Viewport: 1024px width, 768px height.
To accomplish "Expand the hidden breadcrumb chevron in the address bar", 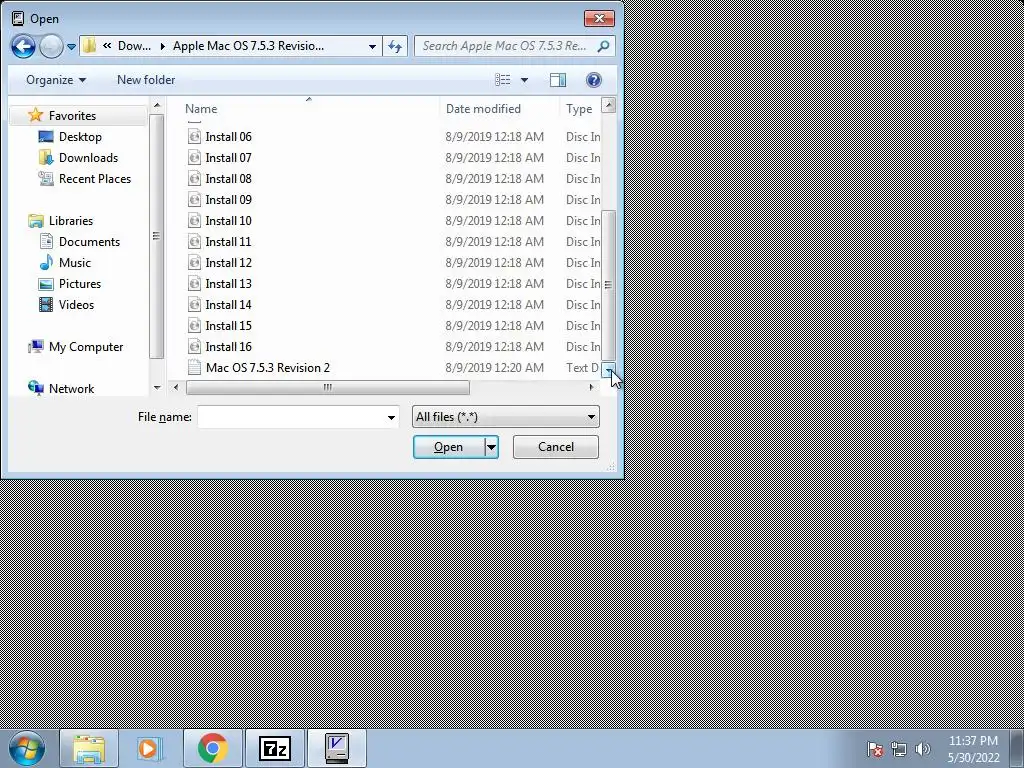I will point(107,46).
